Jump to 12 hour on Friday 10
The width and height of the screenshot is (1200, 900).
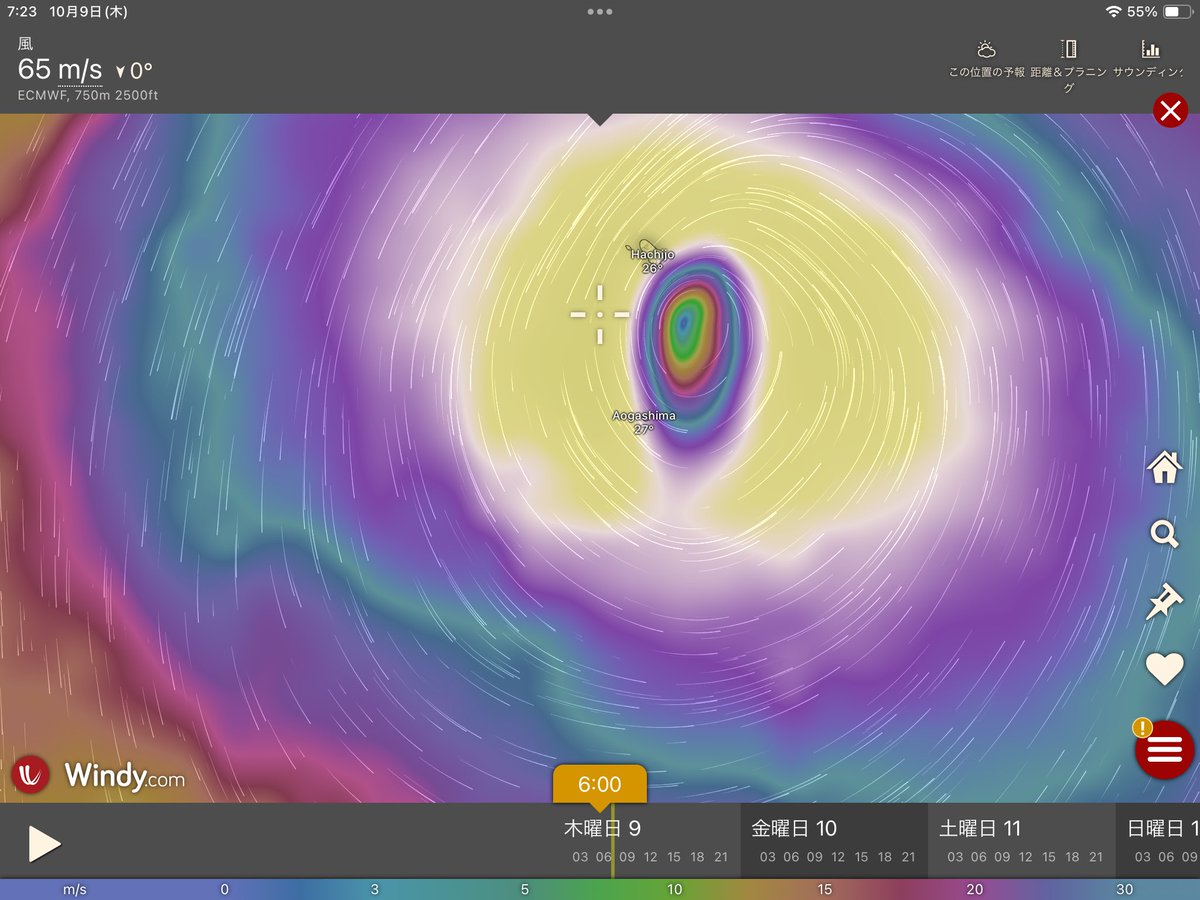click(838, 857)
